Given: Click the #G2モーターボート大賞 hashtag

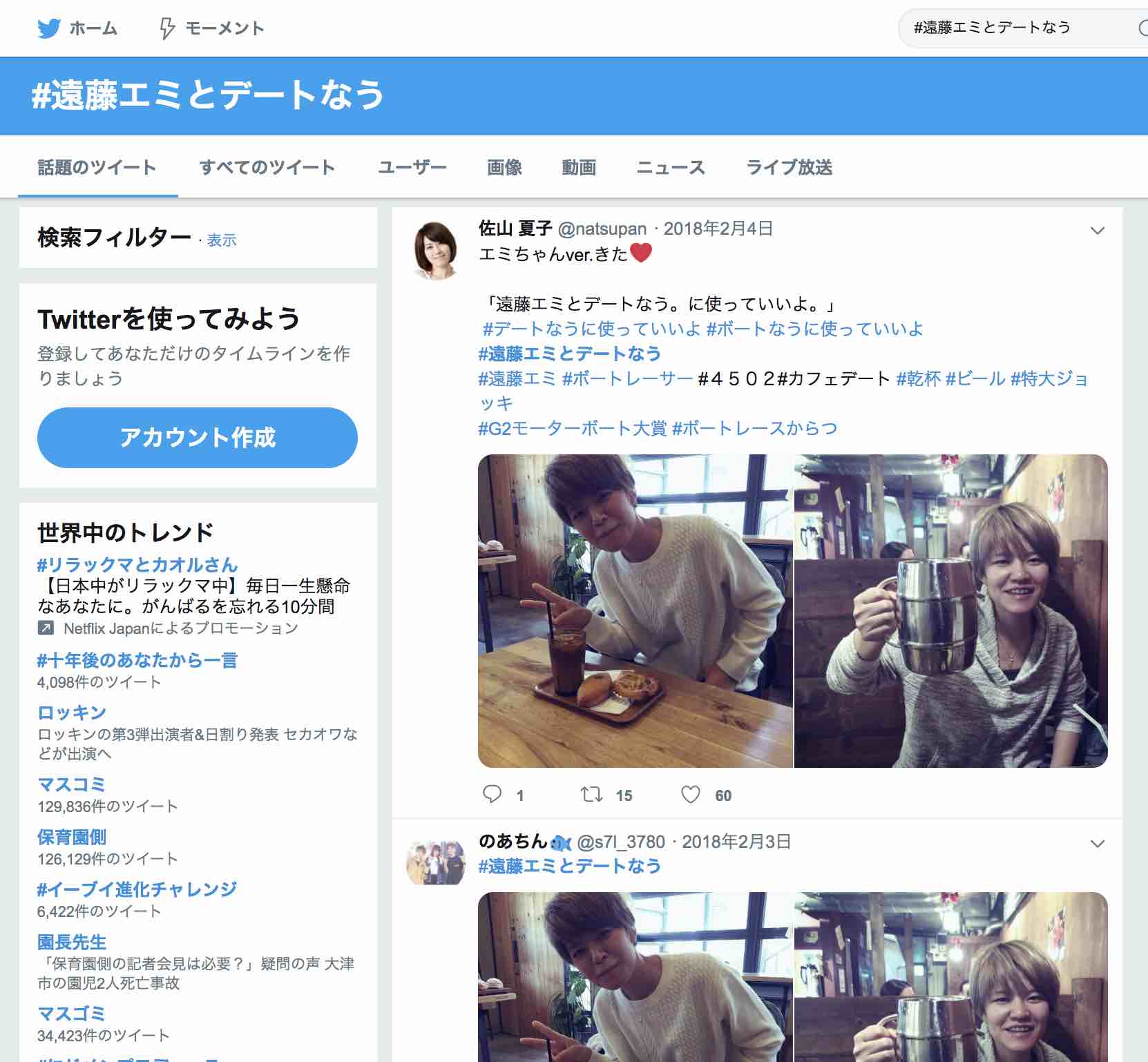Looking at the screenshot, I should point(572,428).
